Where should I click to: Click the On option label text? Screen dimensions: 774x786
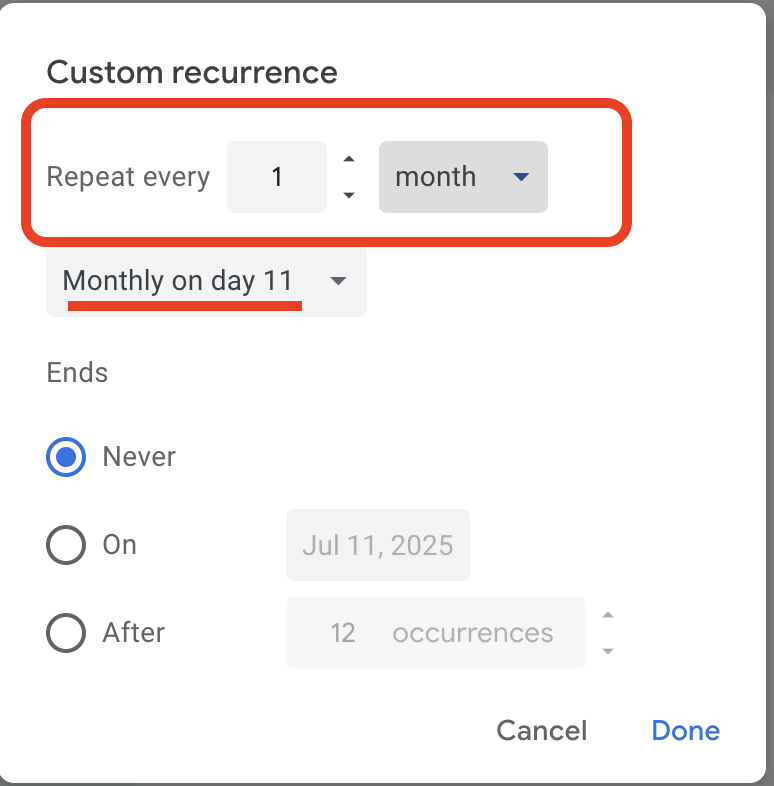(120, 545)
